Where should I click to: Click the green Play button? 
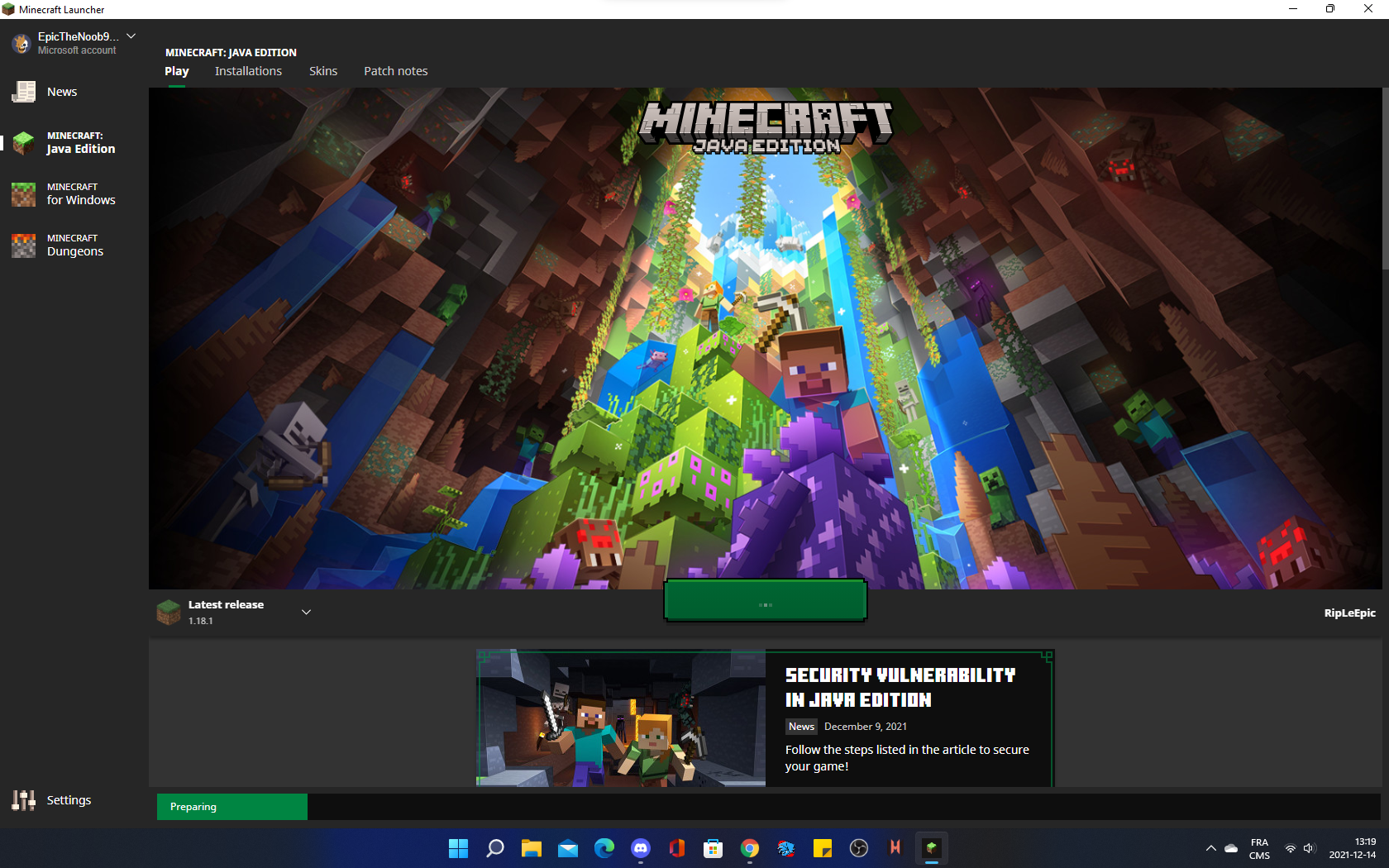(x=765, y=601)
